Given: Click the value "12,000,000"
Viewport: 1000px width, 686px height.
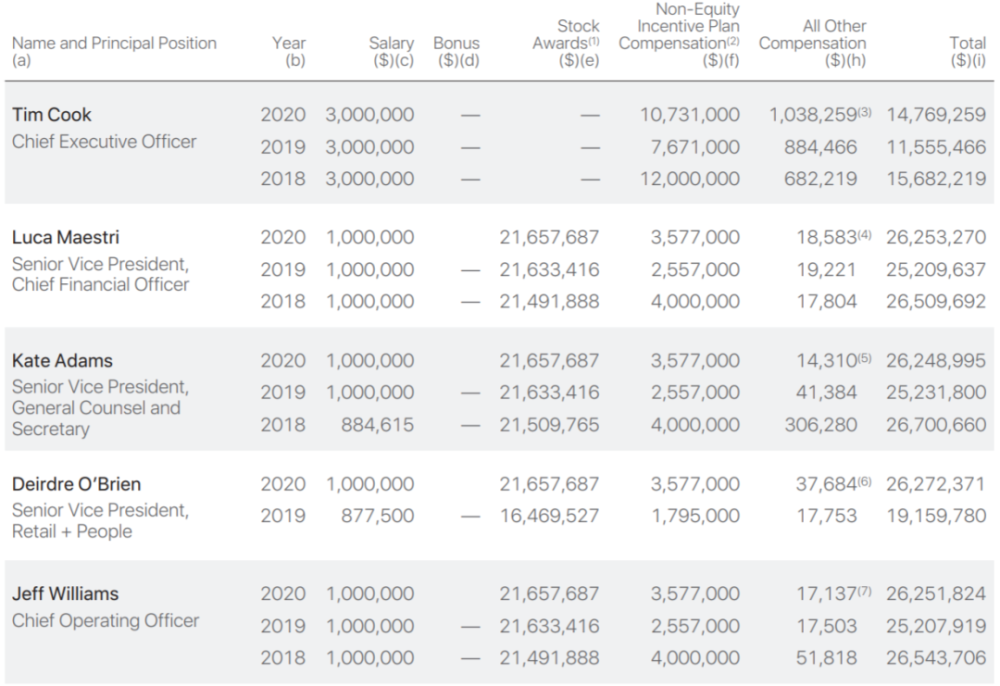Looking at the screenshot, I should [690, 179].
